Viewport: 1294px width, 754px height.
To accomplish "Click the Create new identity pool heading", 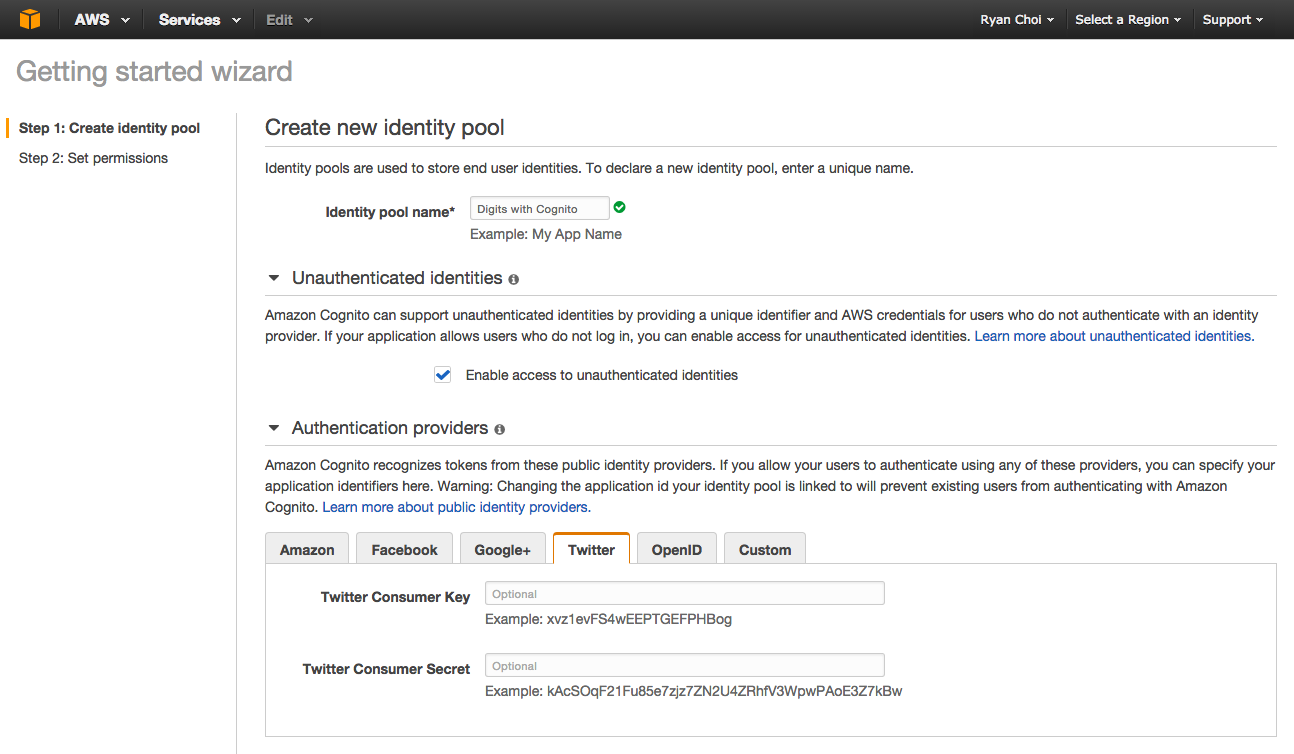I will point(385,127).
